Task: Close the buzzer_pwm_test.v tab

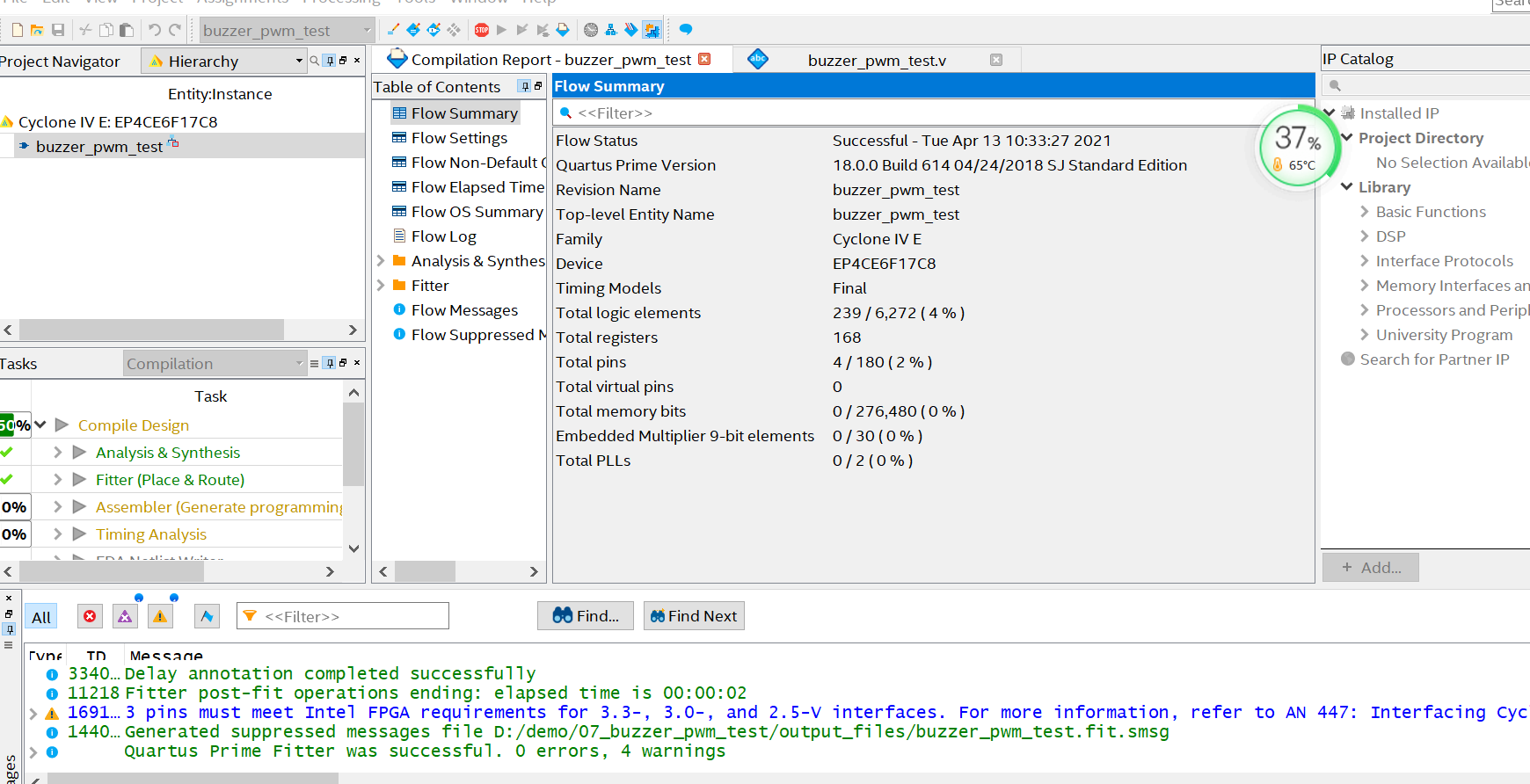Action: 996,60
